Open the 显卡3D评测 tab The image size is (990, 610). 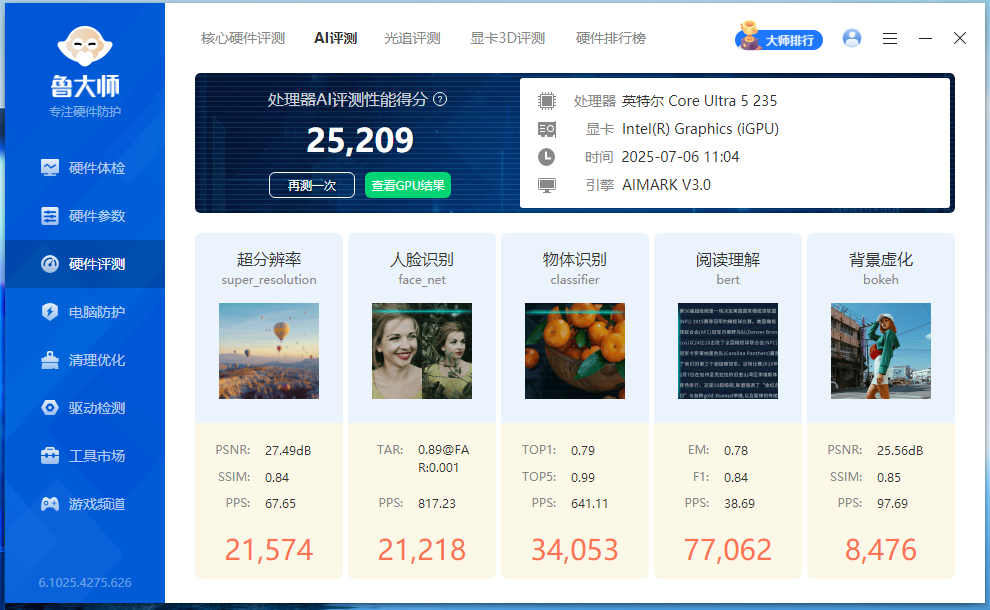(507, 38)
